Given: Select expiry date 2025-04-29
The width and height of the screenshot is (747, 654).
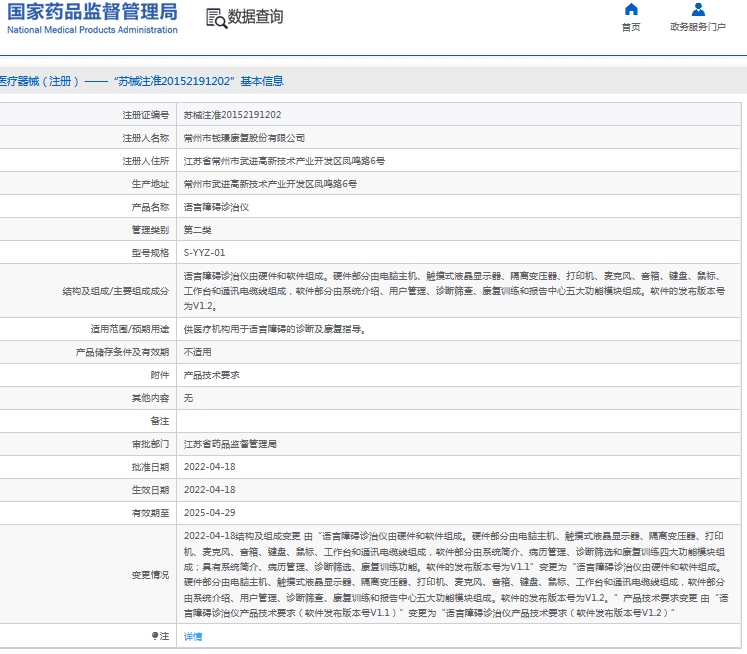Looking at the screenshot, I should coord(210,513).
